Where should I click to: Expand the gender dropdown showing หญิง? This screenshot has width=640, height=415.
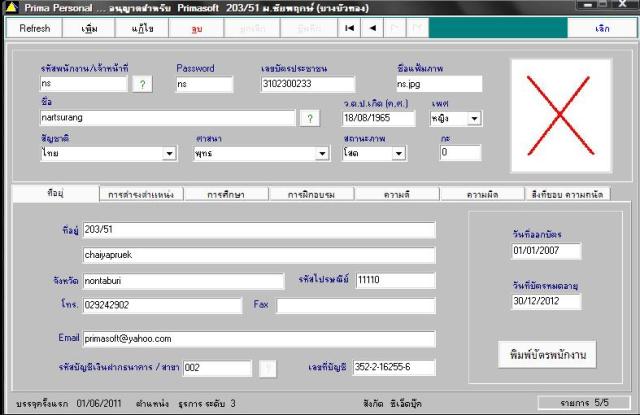(474, 119)
